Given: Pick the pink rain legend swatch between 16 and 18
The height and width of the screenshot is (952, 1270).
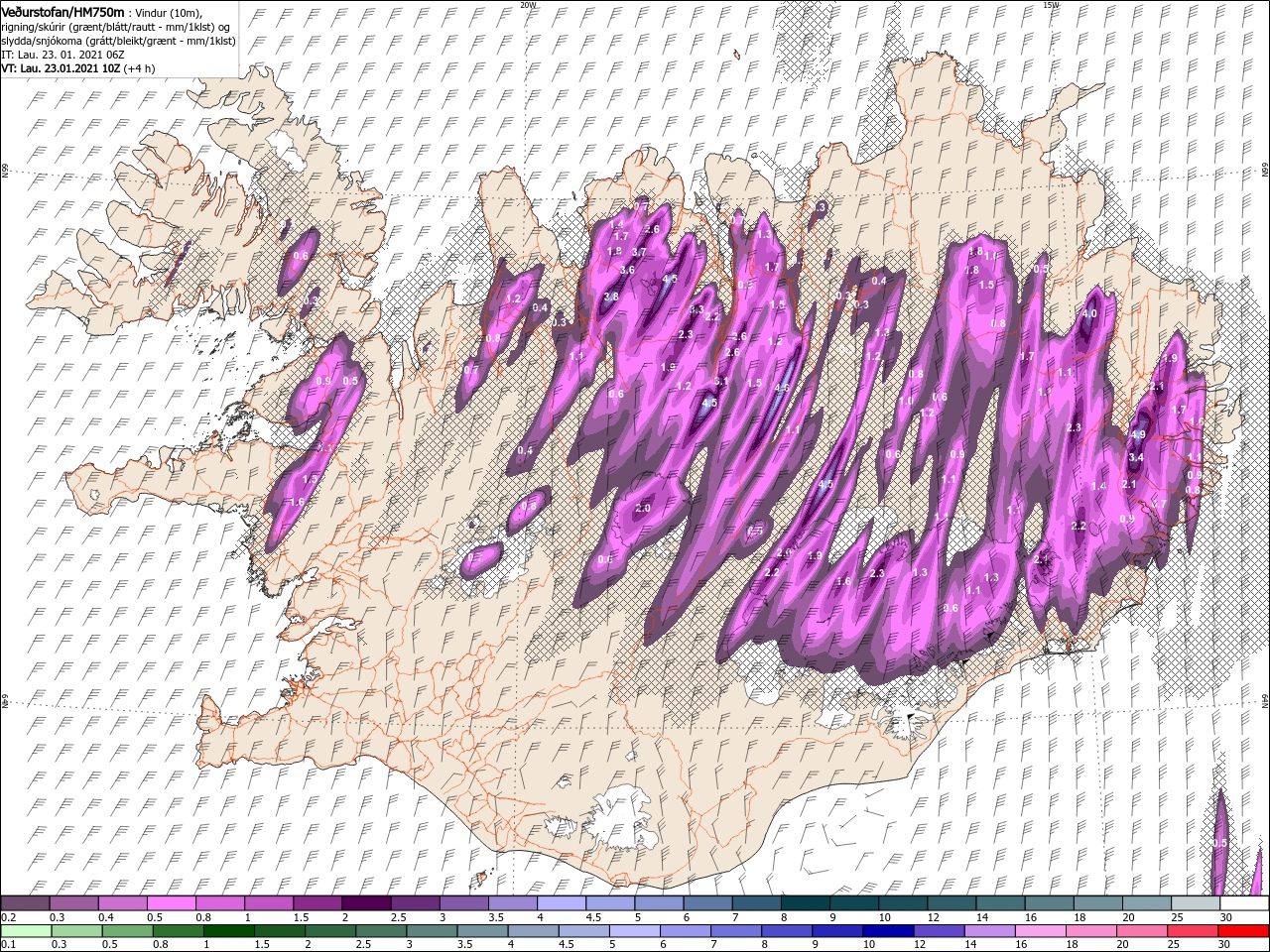Looking at the screenshot, I should pyautogui.click(x=1041, y=930).
